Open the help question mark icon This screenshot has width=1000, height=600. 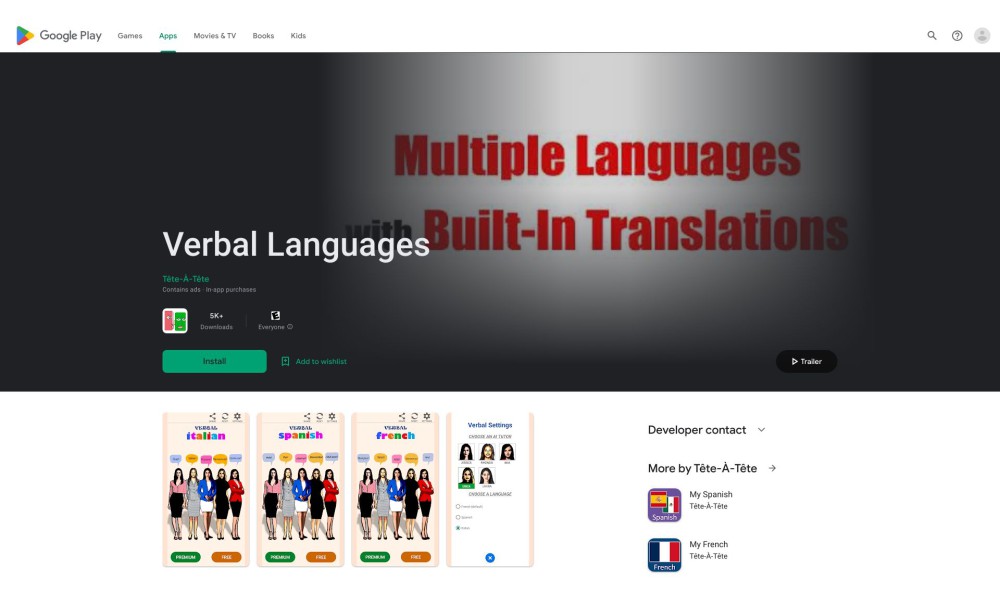point(957,36)
